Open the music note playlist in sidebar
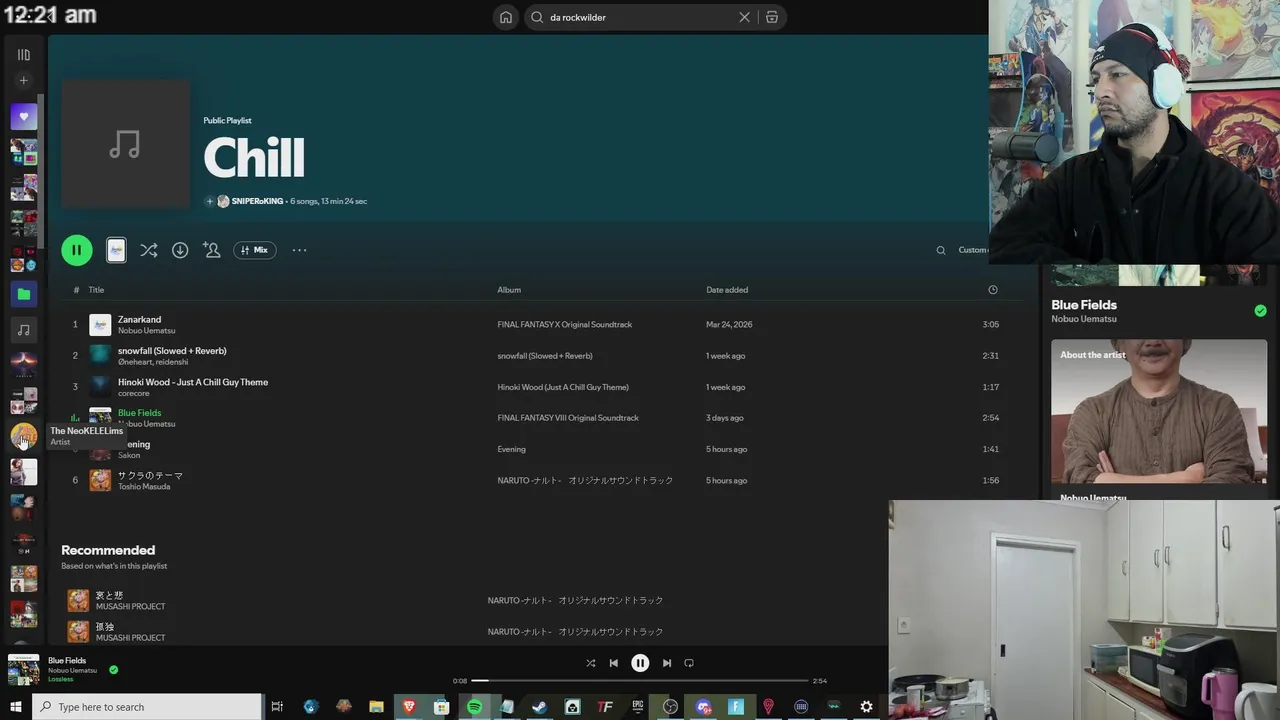This screenshot has width=1280, height=720. (x=24, y=330)
